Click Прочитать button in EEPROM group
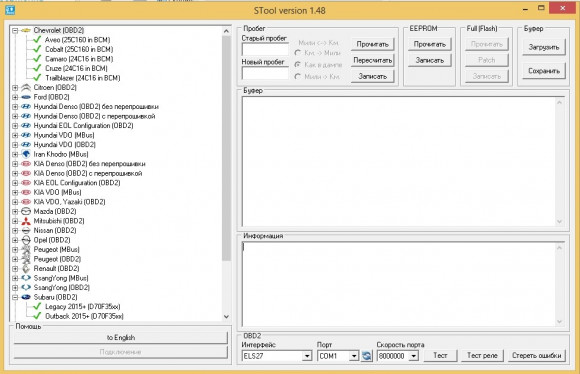The height and width of the screenshot is (374, 580). pos(429,44)
